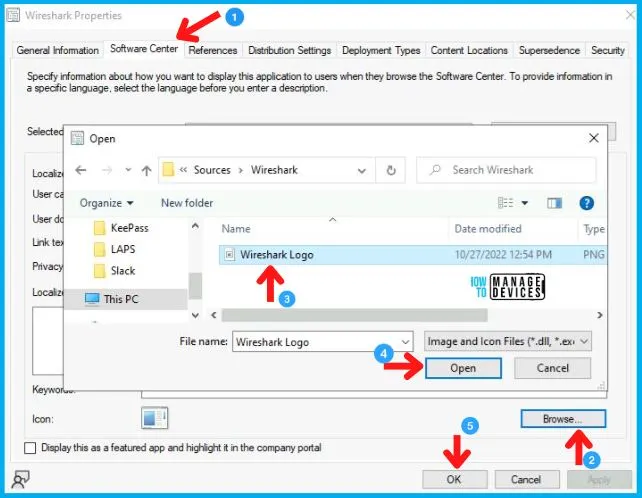Switch to the Content Locations tab

point(469,50)
